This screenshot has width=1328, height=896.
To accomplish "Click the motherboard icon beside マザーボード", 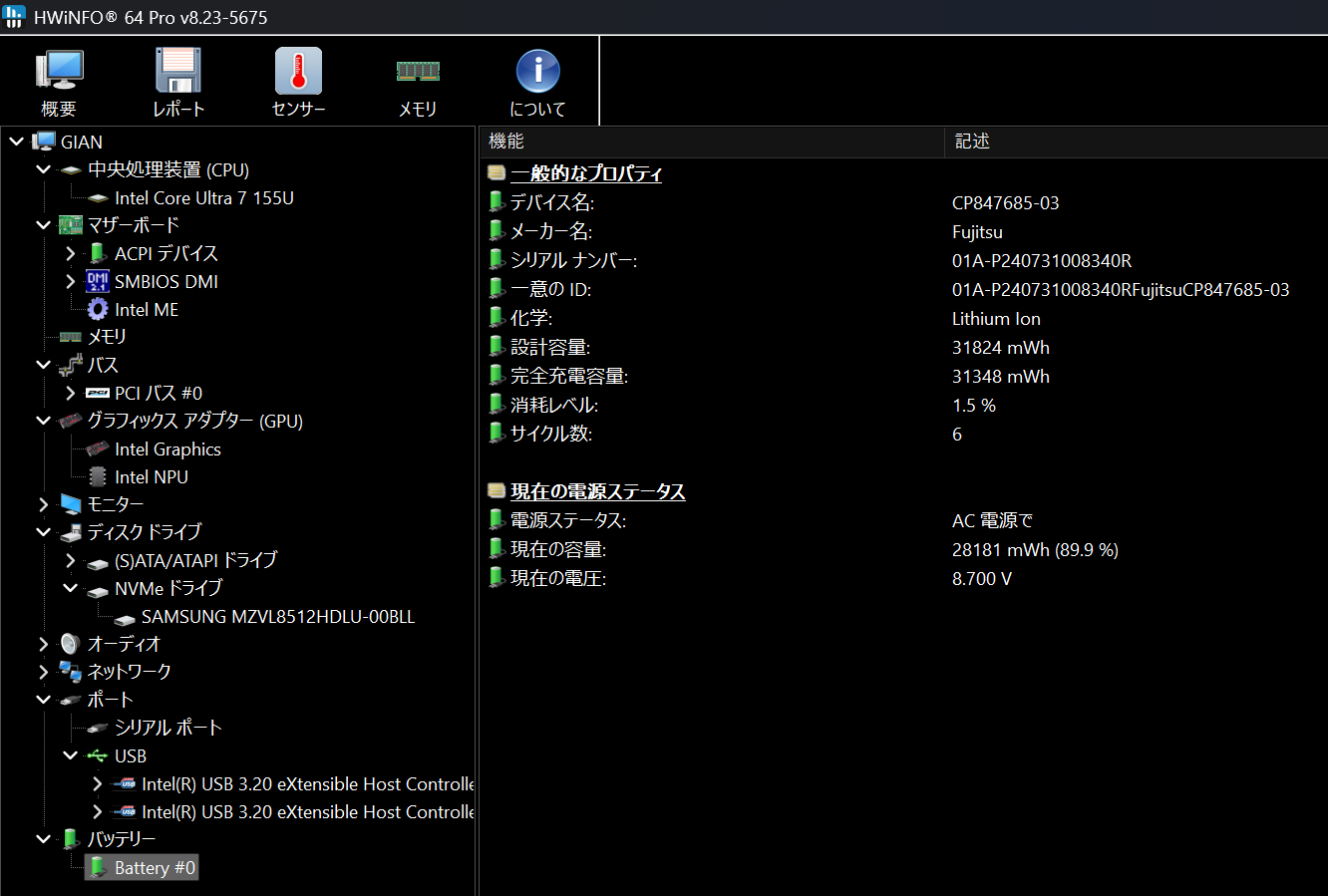I will pos(71,225).
